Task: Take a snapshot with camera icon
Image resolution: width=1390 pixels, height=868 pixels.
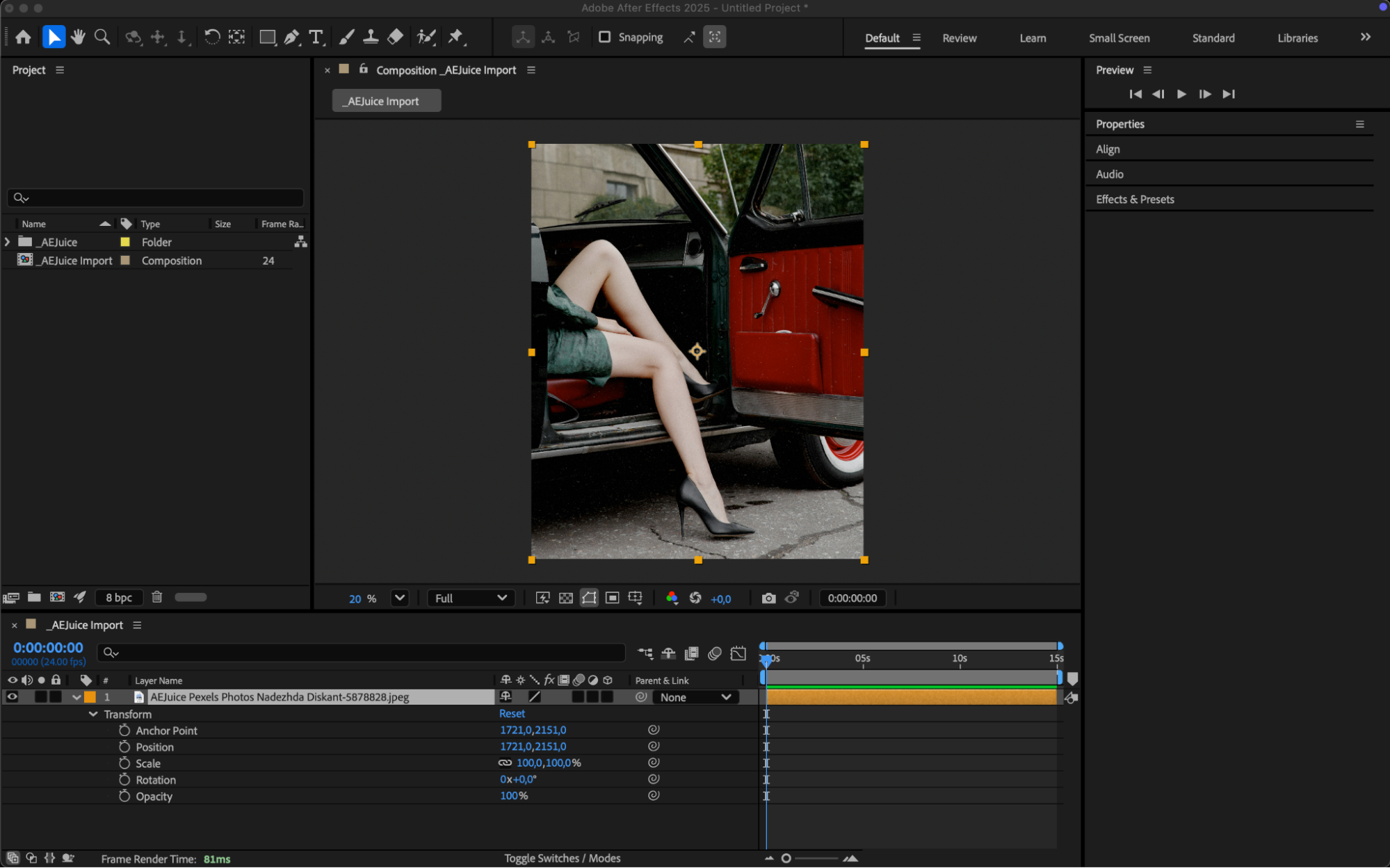Action: point(768,598)
